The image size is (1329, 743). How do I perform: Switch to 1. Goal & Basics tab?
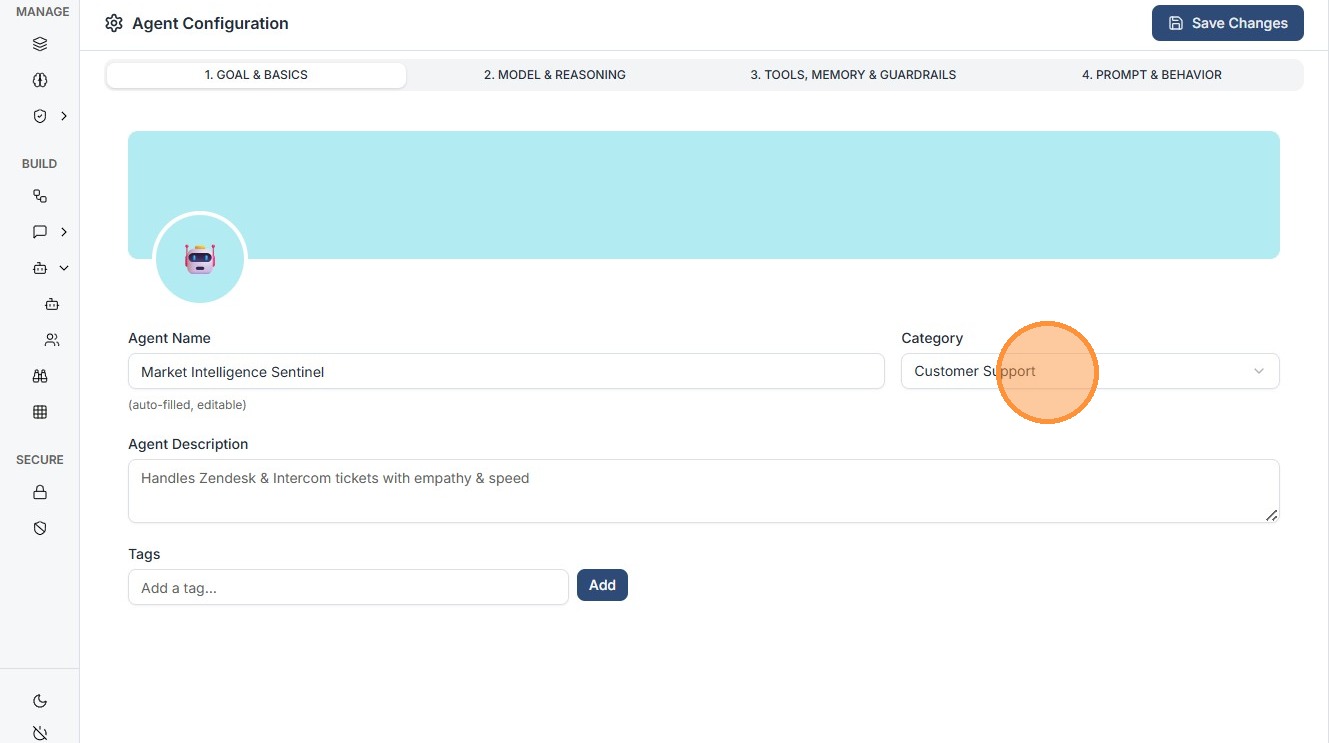(x=256, y=75)
